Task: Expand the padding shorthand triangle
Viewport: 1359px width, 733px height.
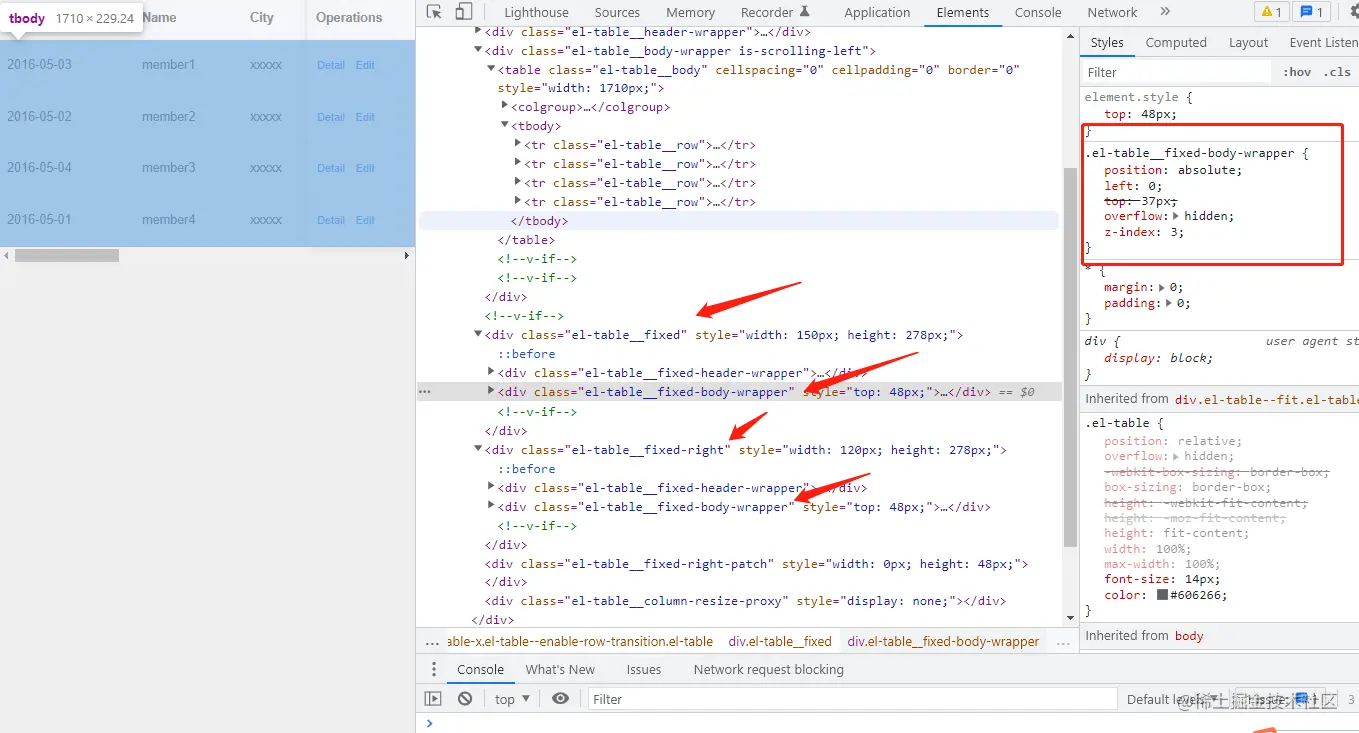Action: tap(1170, 303)
